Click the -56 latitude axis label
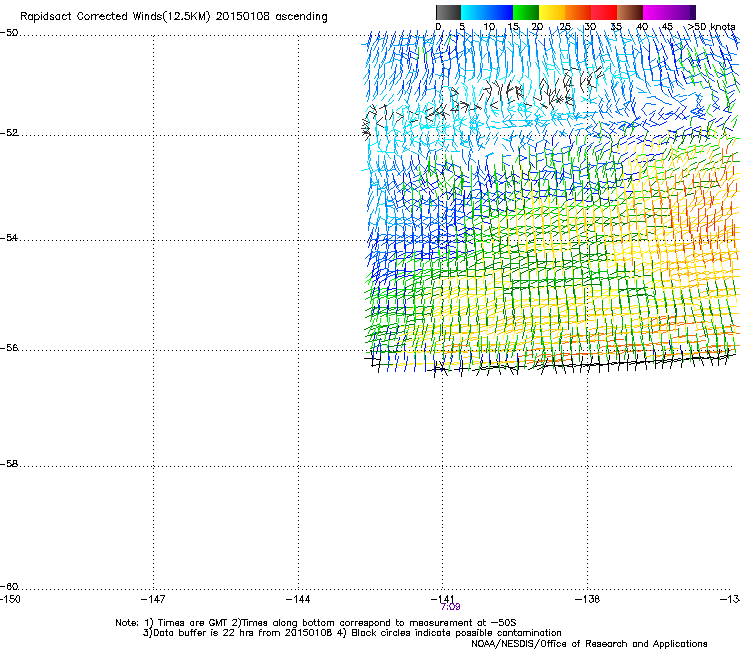 click(x=9, y=348)
